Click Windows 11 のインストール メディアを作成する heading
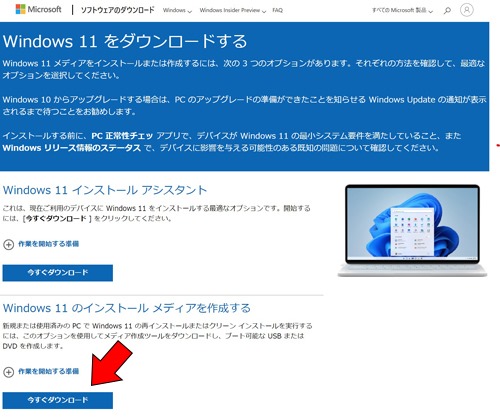Image resolution: width=500 pixels, height=418 pixels. click(127, 308)
